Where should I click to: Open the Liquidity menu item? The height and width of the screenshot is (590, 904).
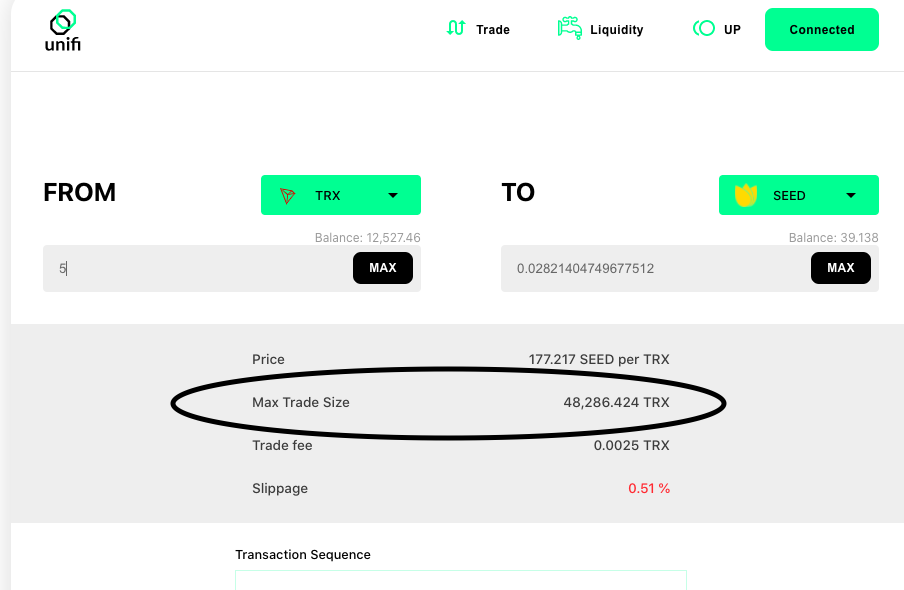click(x=616, y=30)
